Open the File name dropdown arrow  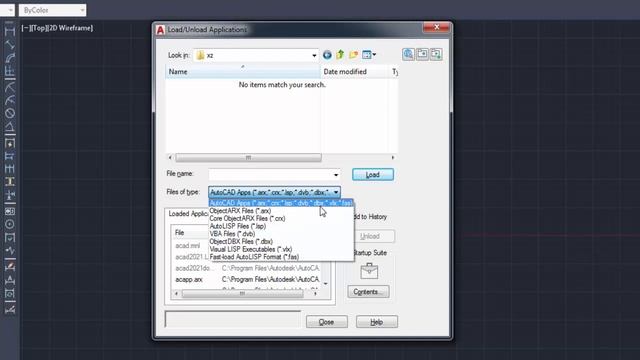336,175
